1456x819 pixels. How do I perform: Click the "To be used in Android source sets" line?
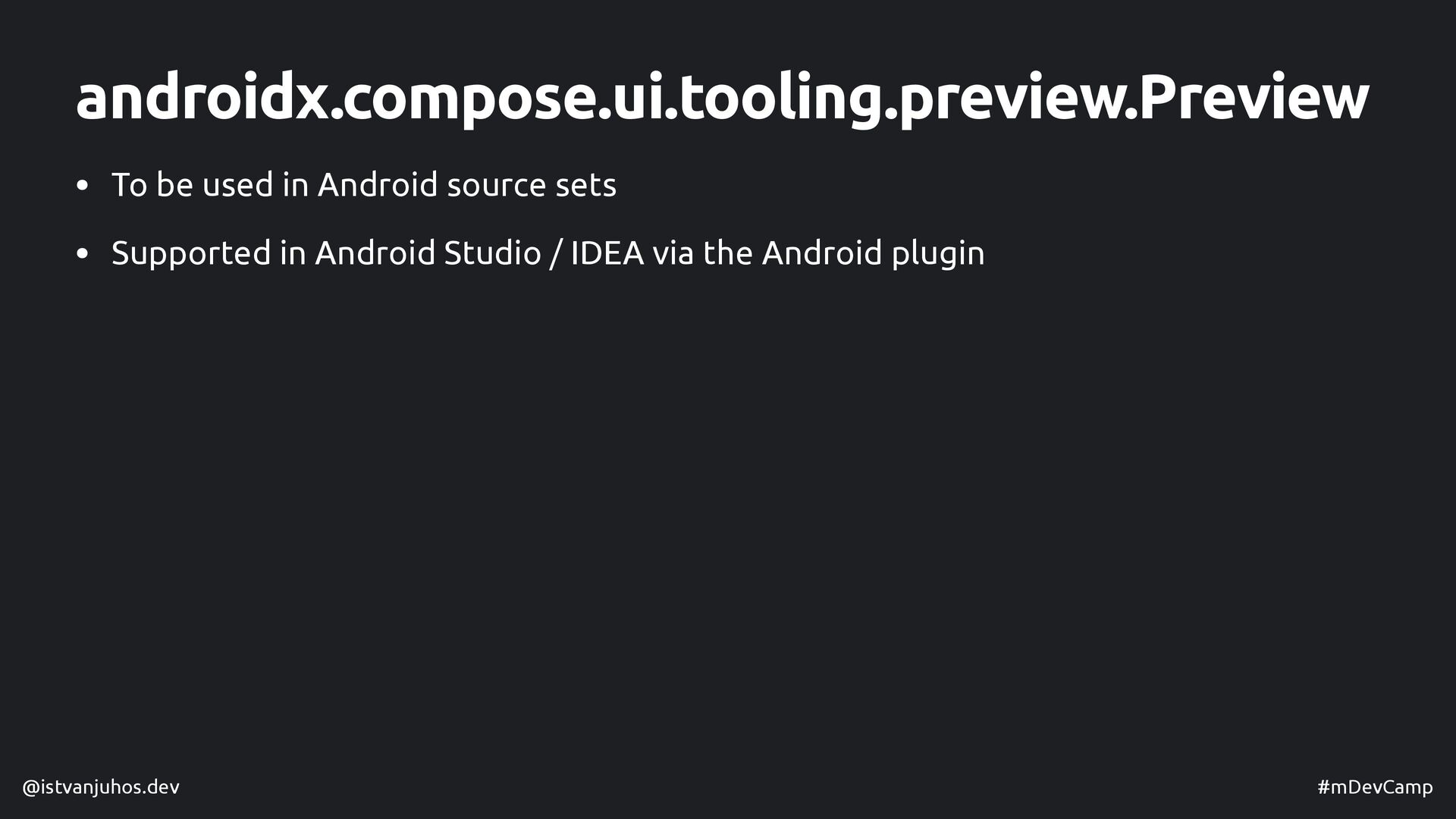pos(364,185)
